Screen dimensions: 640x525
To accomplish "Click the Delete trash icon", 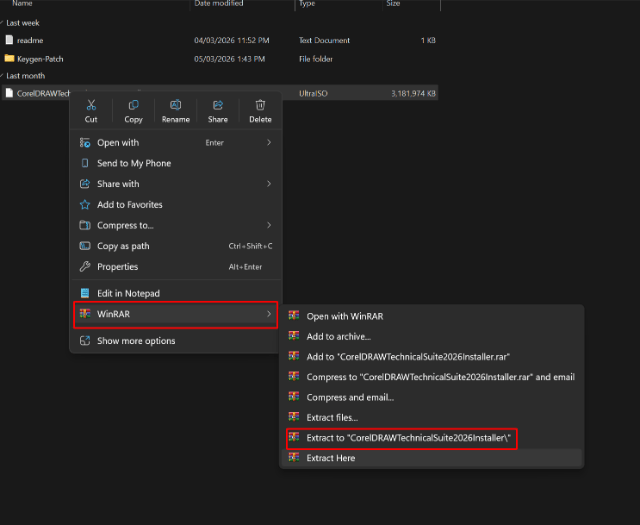I will (260, 105).
